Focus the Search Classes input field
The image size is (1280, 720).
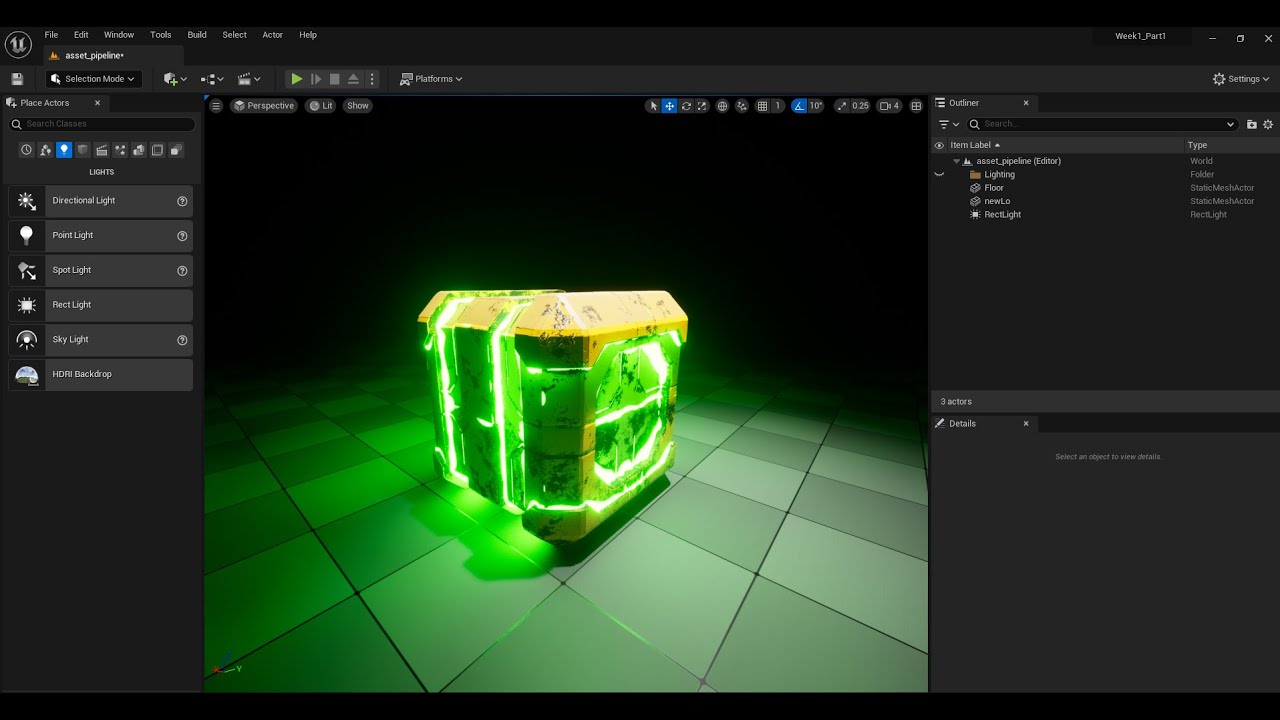(102, 124)
